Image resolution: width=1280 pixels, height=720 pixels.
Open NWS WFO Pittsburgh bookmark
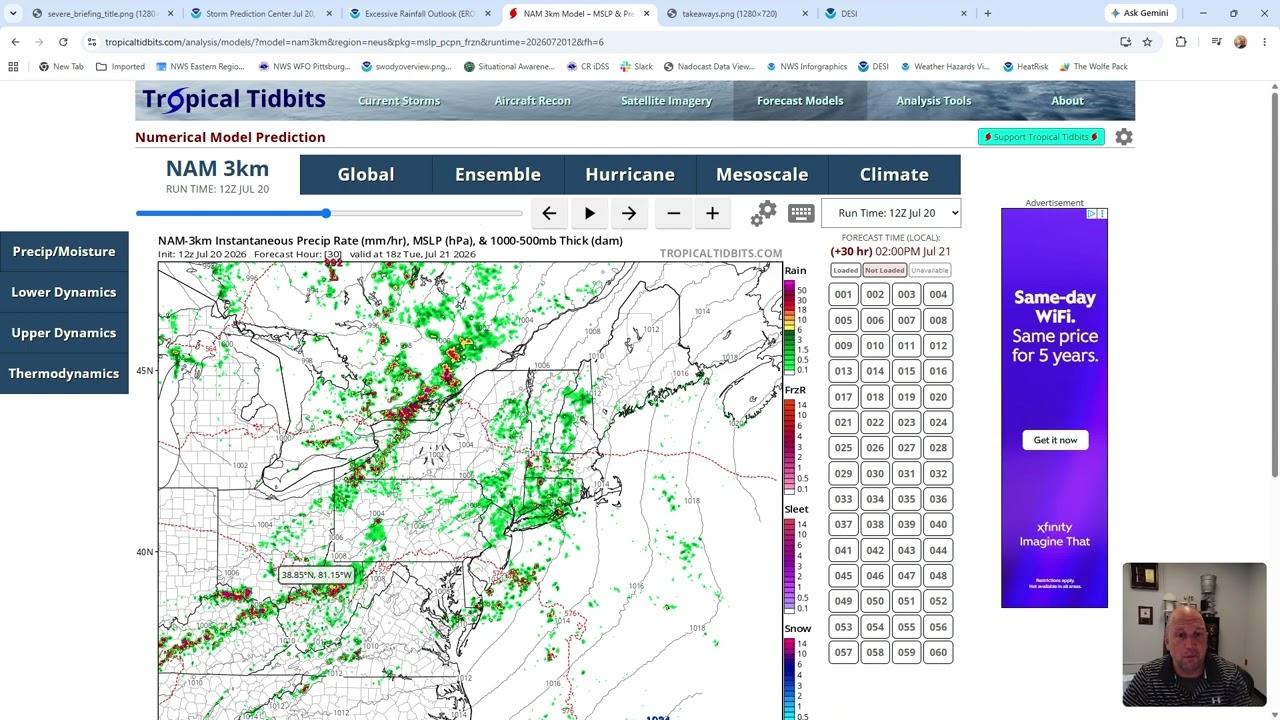point(303,66)
